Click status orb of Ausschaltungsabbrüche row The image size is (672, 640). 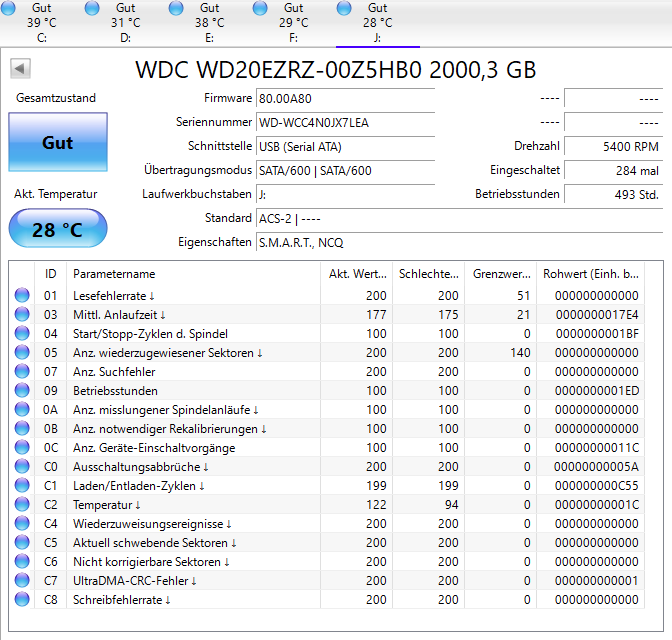pos(22,466)
